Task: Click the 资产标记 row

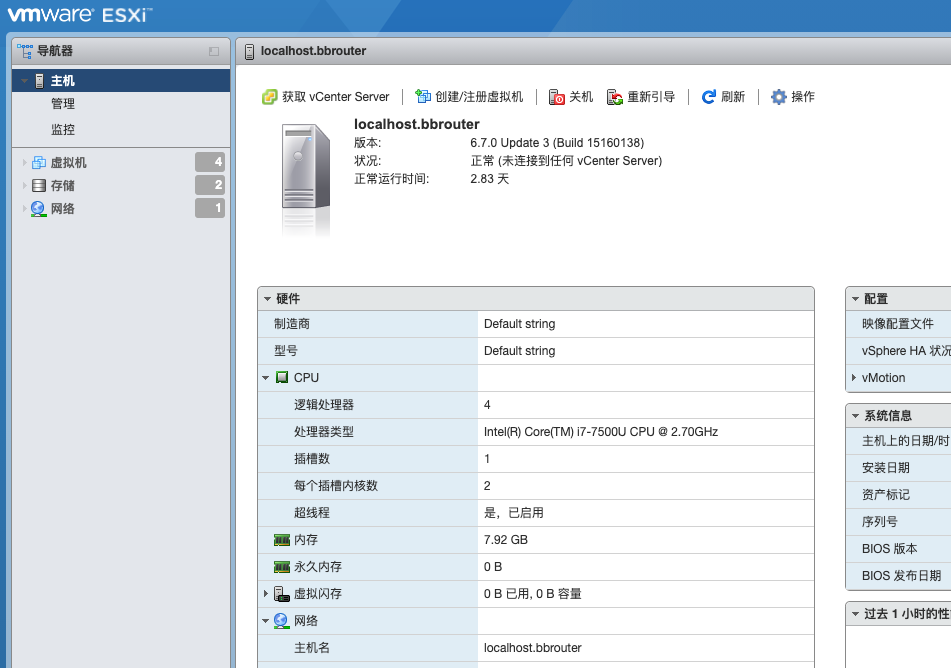Action: pyautogui.click(x=899, y=494)
